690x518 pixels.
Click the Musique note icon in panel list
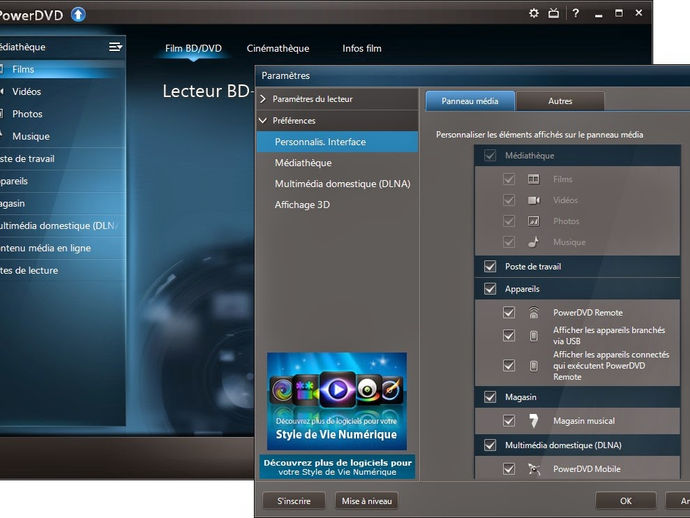coord(533,242)
